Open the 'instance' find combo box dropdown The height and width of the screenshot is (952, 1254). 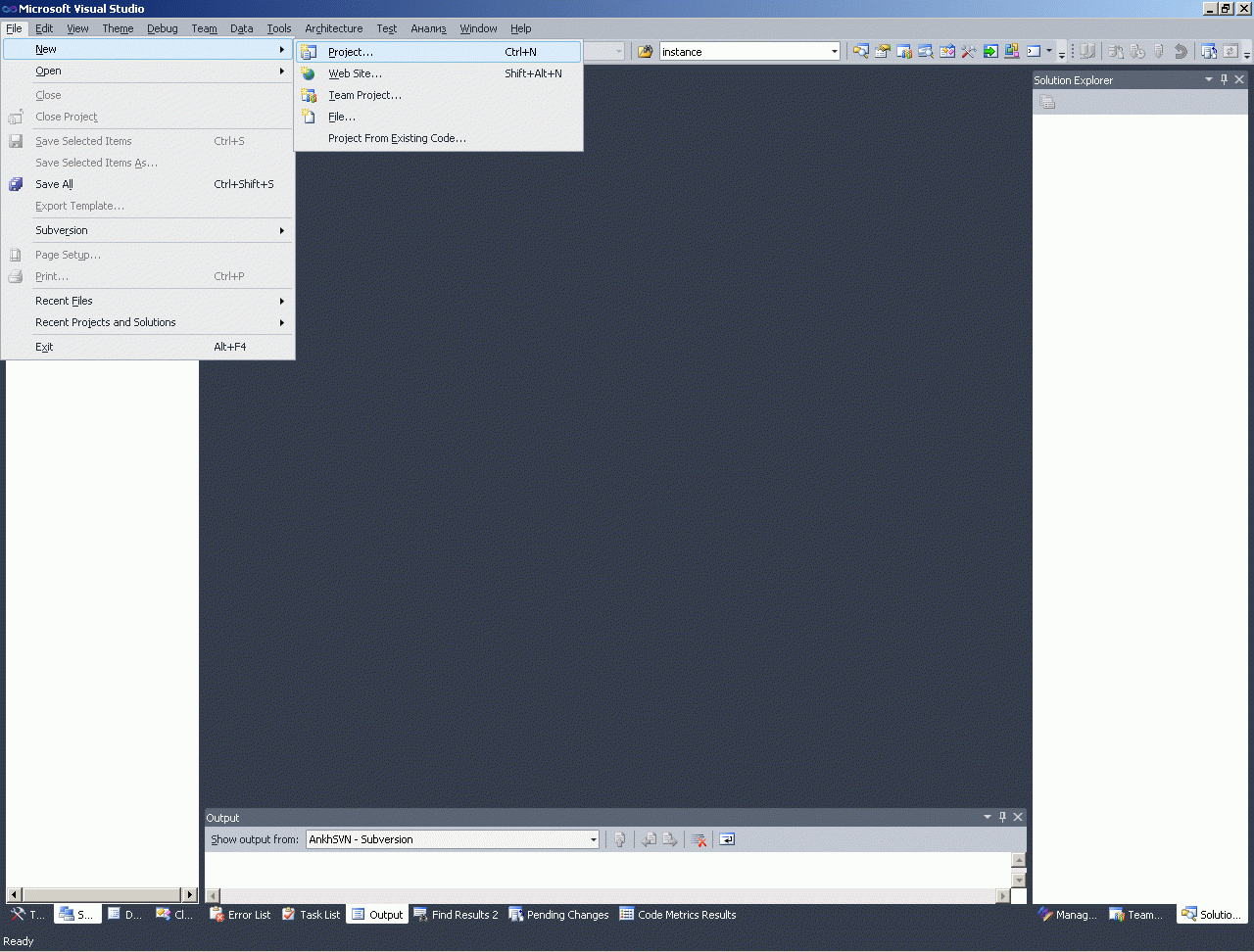click(835, 52)
